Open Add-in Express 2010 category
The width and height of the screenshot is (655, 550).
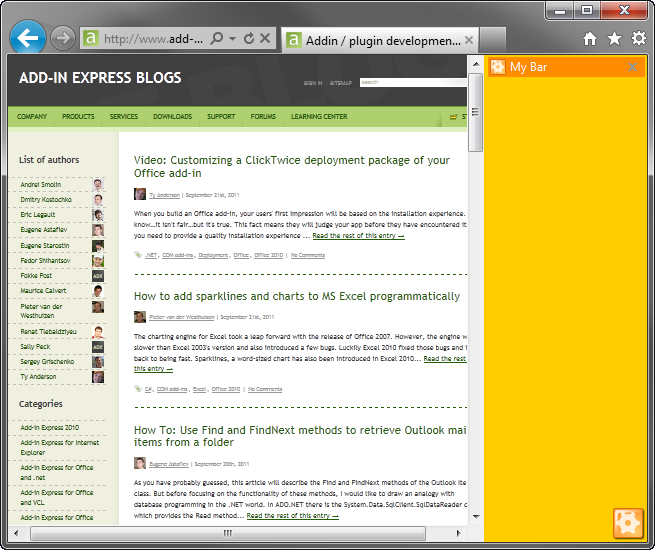pyautogui.click(x=50, y=428)
